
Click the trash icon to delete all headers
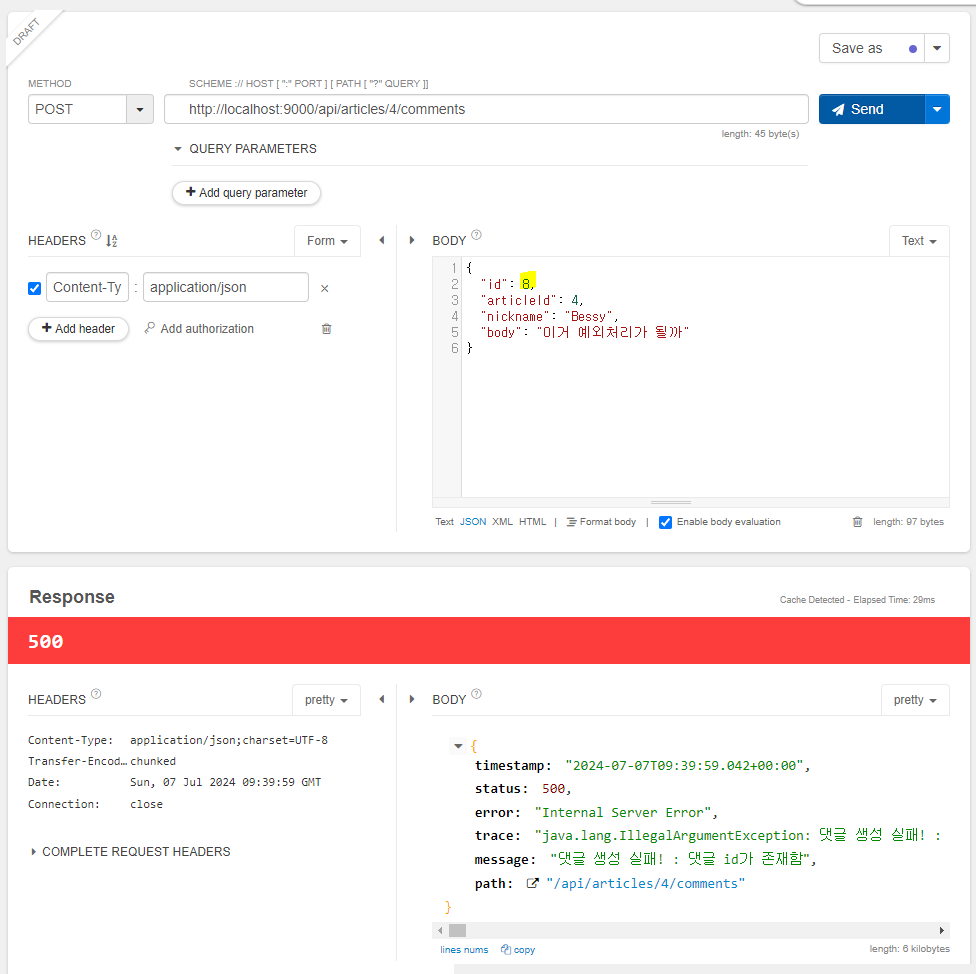coord(326,329)
